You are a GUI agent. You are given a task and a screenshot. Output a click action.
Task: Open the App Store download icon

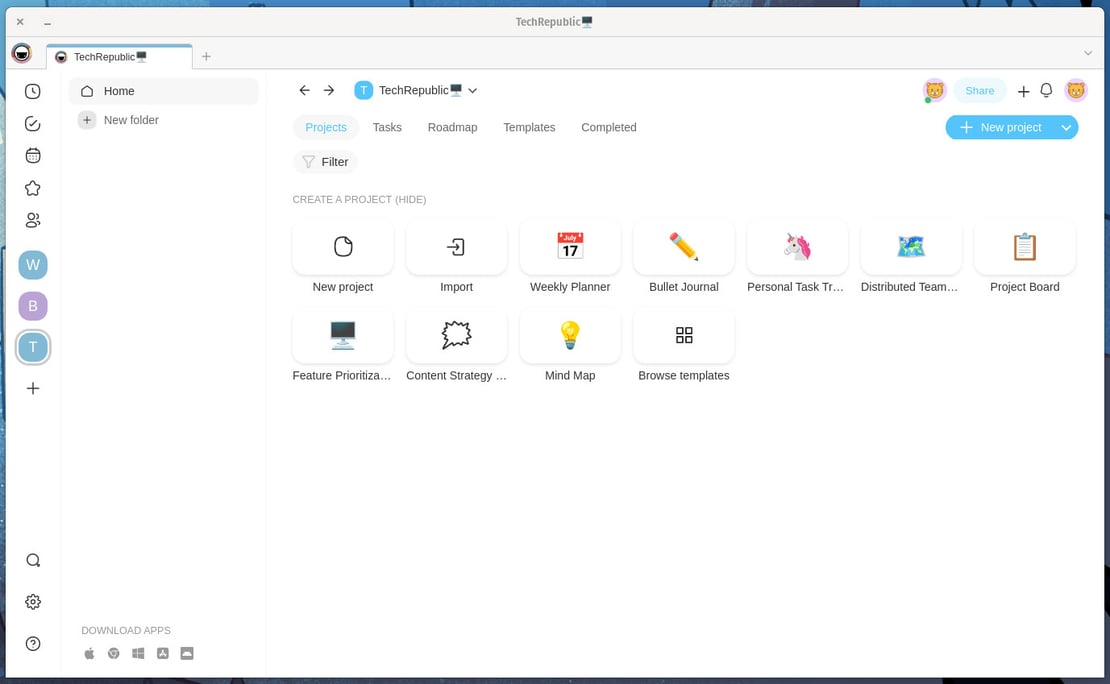pyautogui.click(x=163, y=654)
